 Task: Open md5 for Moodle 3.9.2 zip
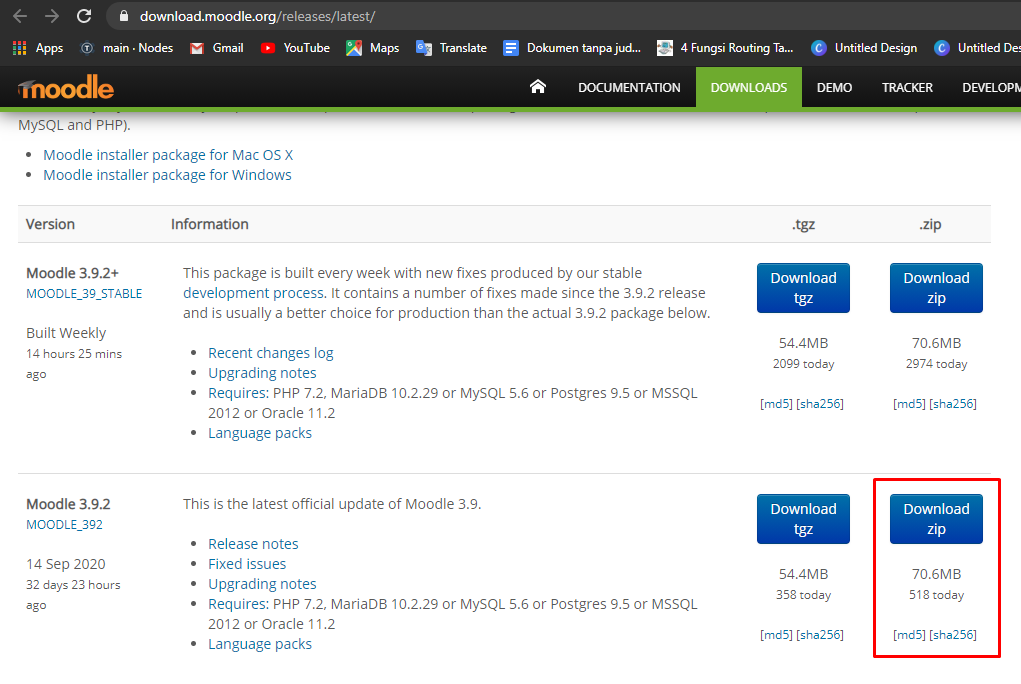pos(909,635)
